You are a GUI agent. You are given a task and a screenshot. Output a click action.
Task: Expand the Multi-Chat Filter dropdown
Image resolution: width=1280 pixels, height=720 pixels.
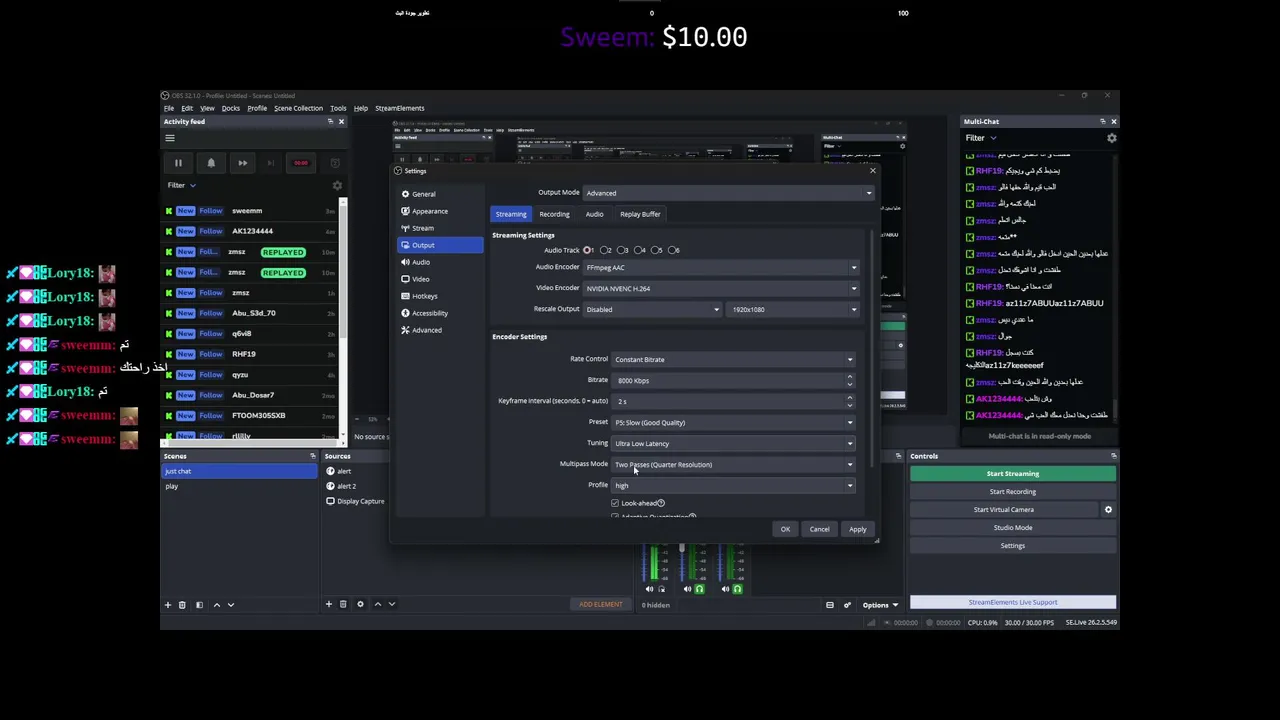point(981,138)
